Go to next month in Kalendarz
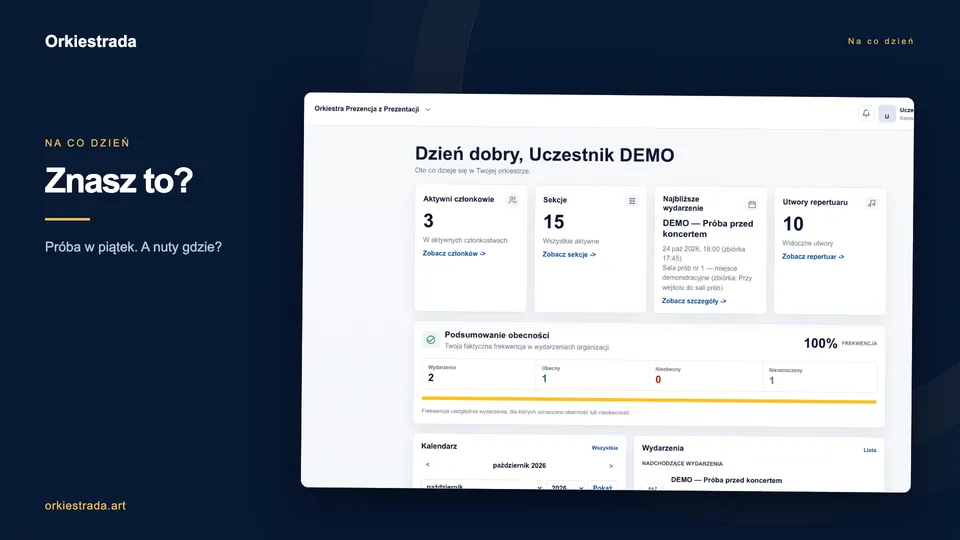960x540 pixels. click(x=611, y=466)
